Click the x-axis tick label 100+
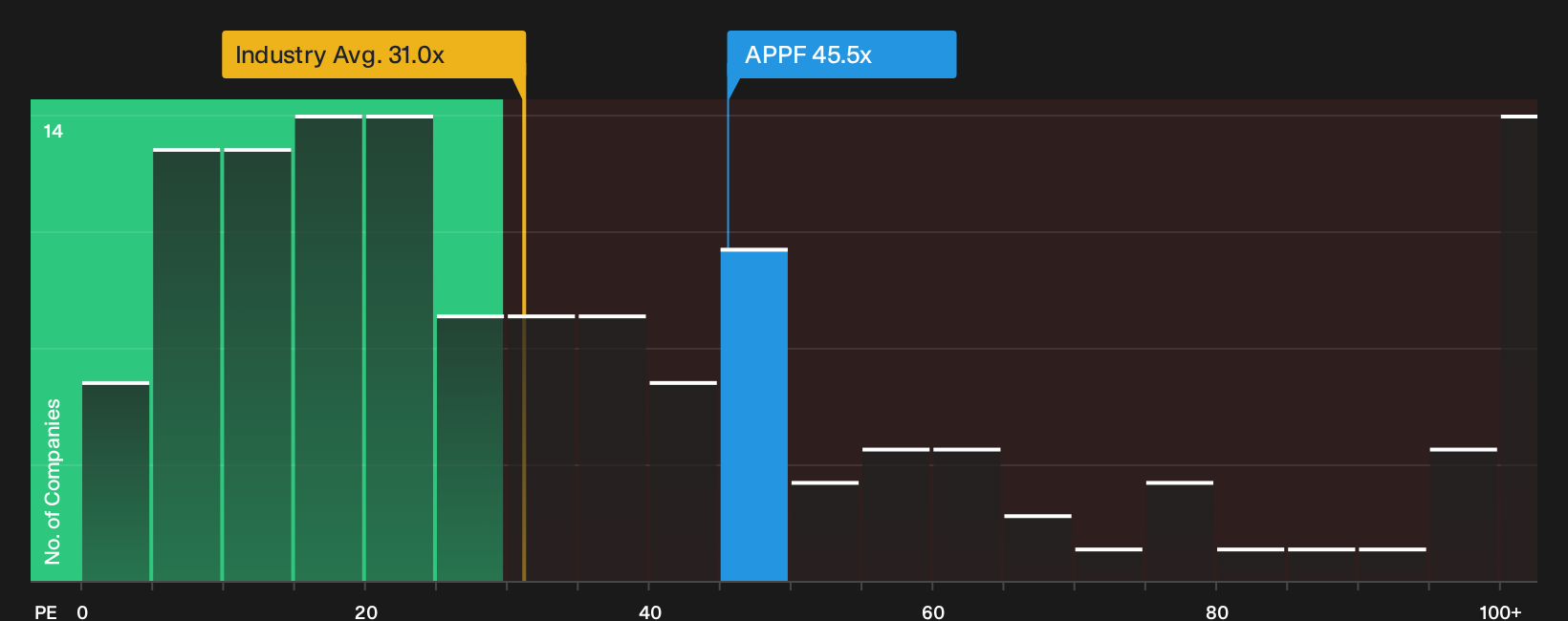The width and height of the screenshot is (1568, 621). [x=1500, y=611]
